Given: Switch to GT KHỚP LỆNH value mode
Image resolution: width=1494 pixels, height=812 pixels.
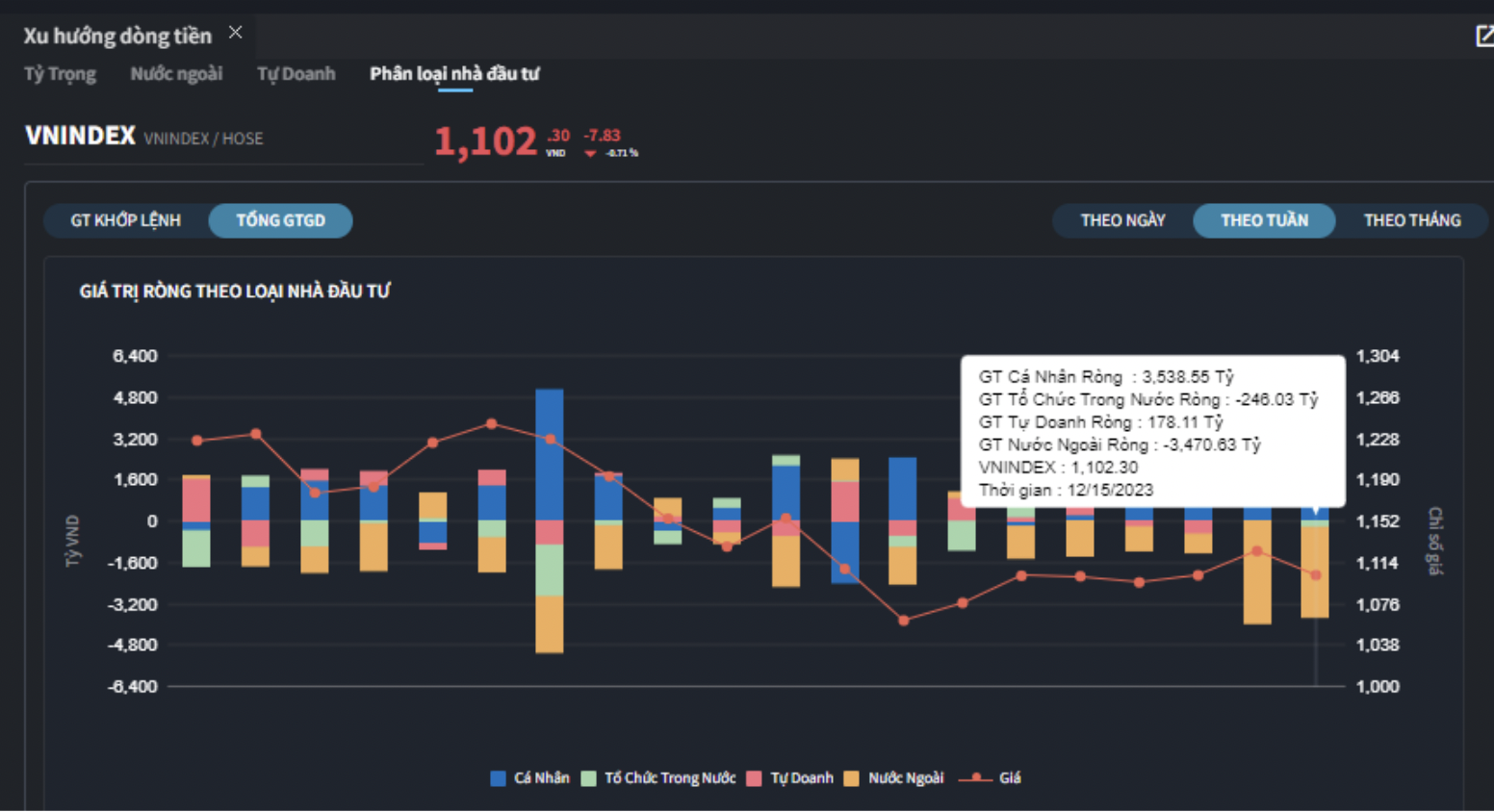Looking at the screenshot, I should (x=125, y=220).
